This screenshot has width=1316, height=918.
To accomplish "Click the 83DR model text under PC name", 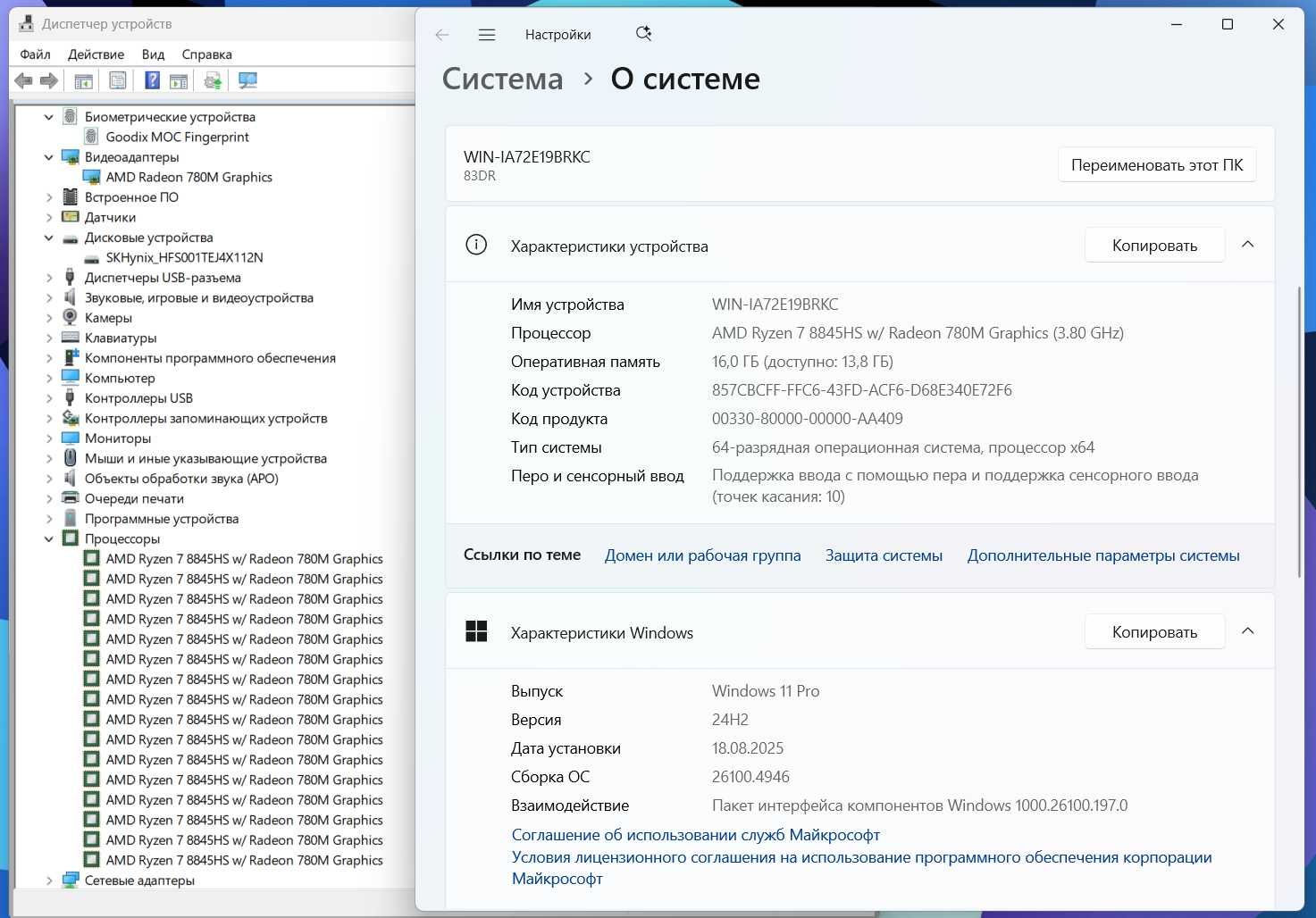I will (x=480, y=176).
